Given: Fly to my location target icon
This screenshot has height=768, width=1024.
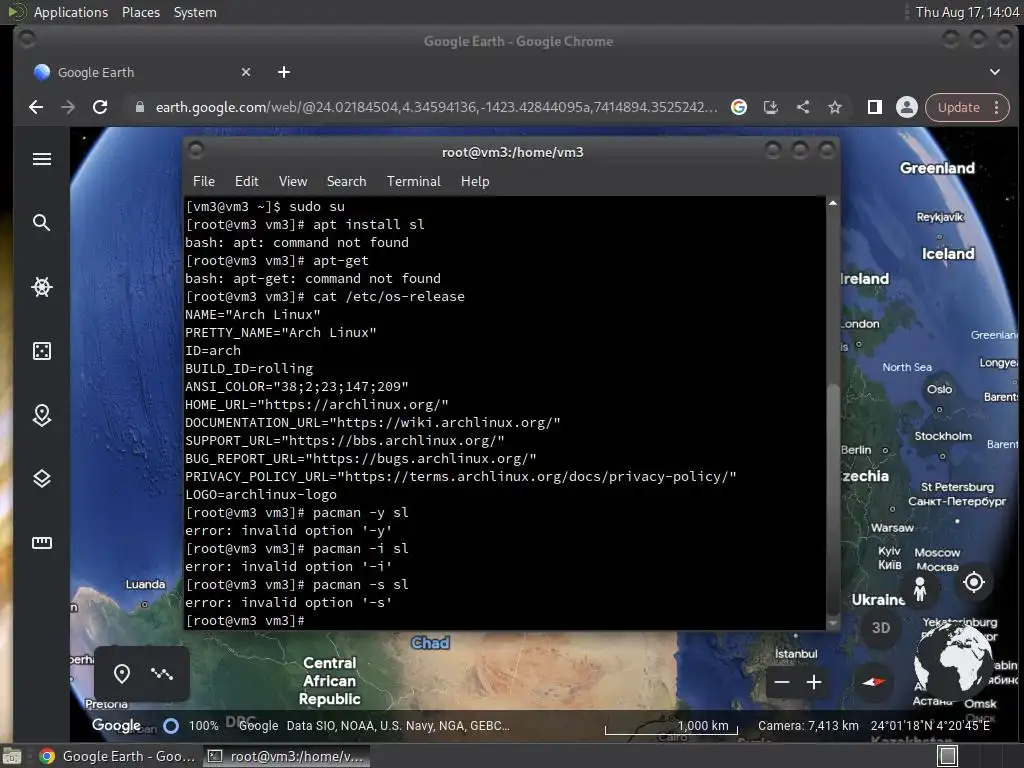Looking at the screenshot, I should coord(974,582).
